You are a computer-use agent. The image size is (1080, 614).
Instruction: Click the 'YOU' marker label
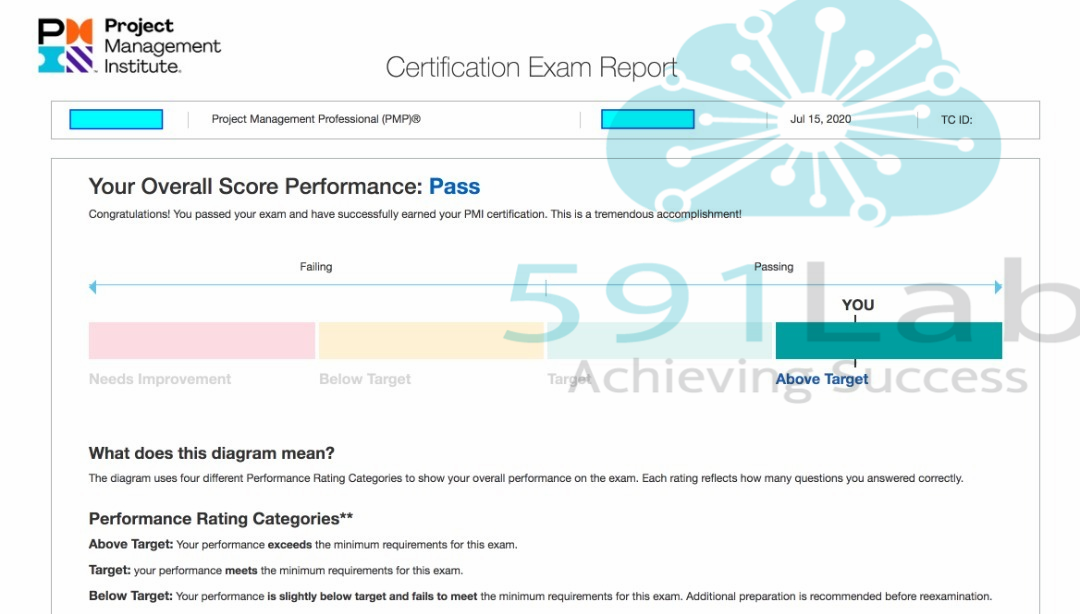point(858,305)
